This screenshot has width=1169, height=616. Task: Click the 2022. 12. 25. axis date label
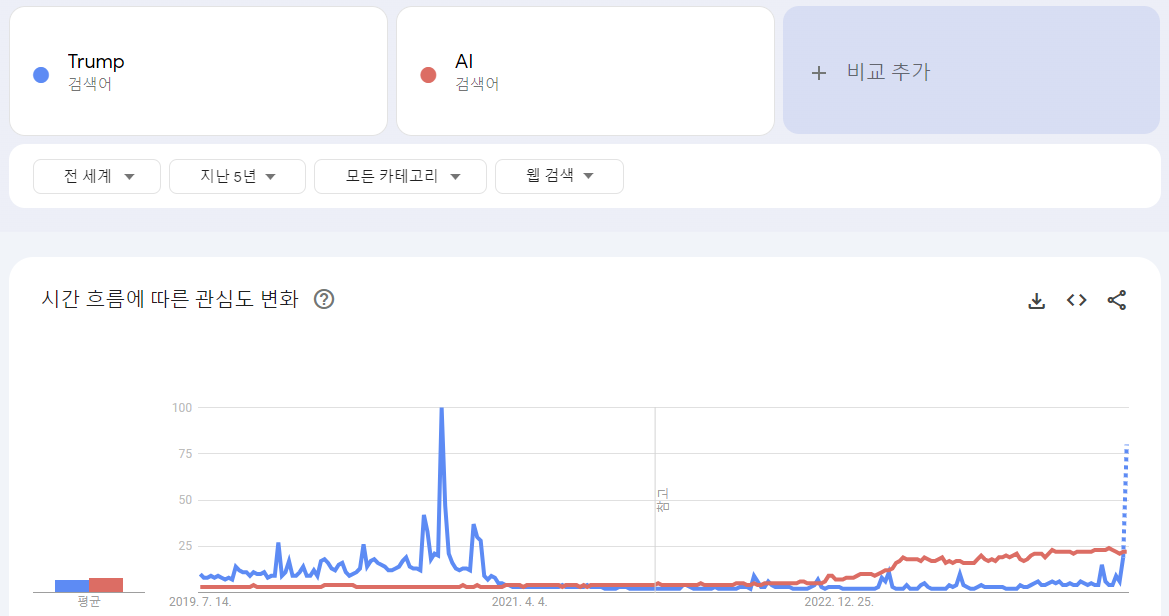(x=839, y=602)
